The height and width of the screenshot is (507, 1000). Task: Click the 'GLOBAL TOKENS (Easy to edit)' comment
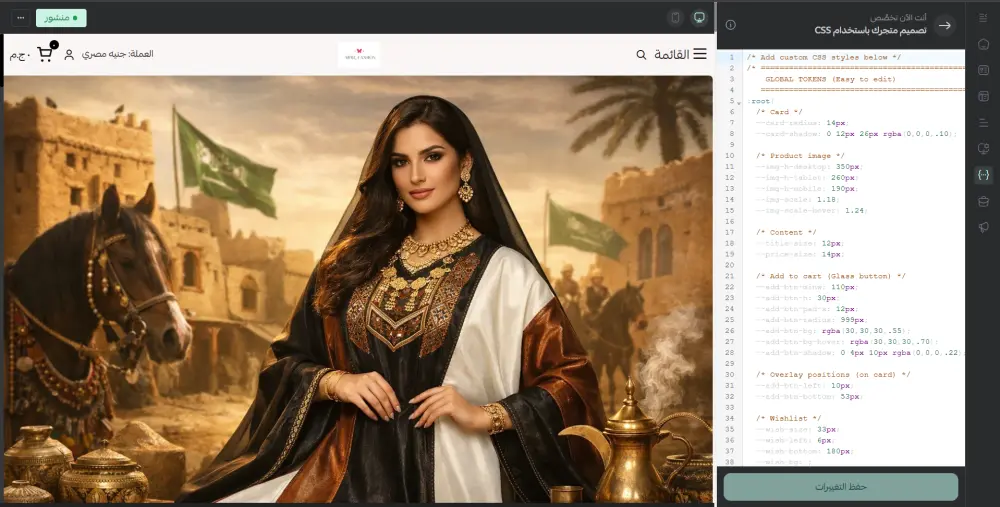(x=830, y=80)
